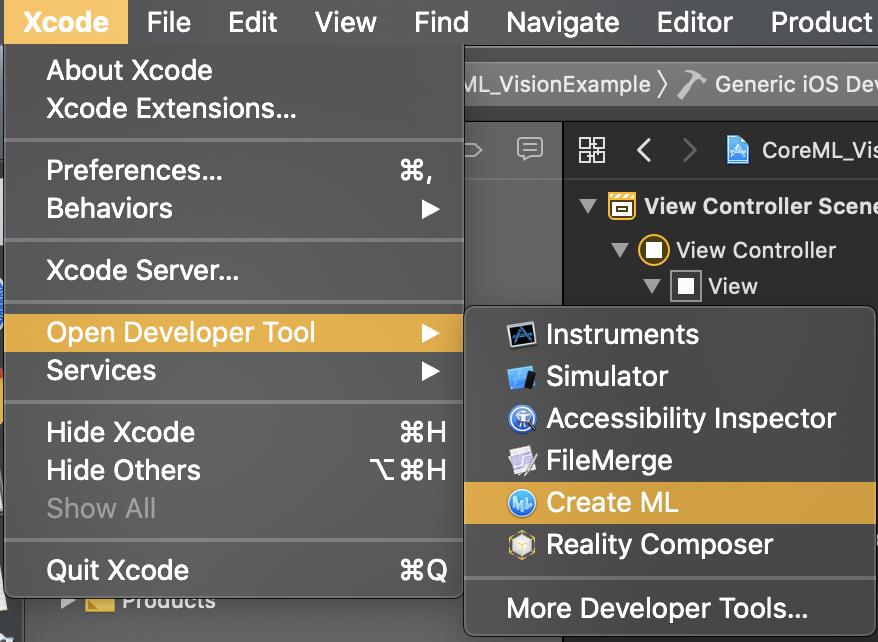
Task: Click the Reality Composer icon
Action: click(522, 545)
